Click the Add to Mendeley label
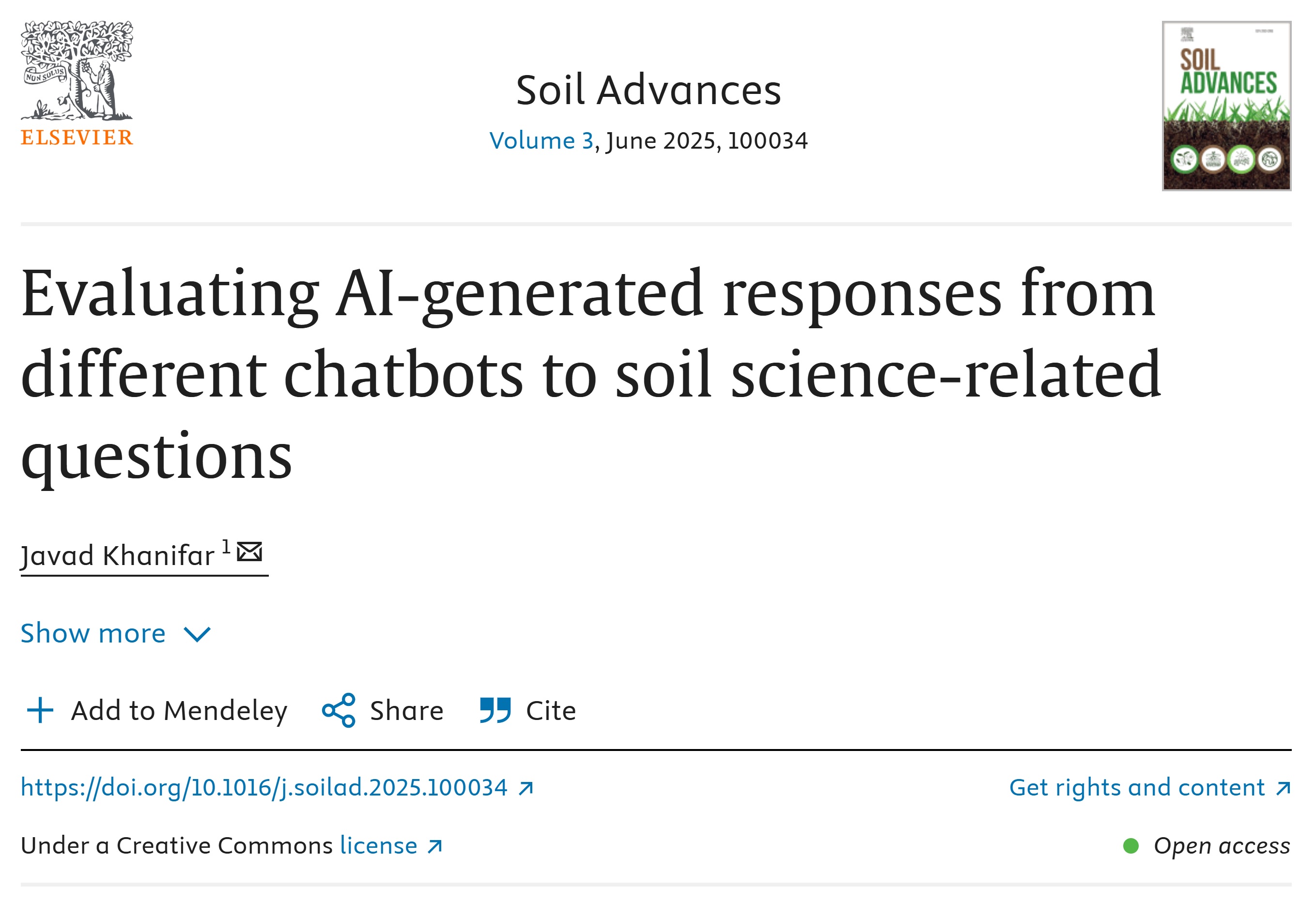Screen dimensions: 1316x903 (x=179, y=710)
